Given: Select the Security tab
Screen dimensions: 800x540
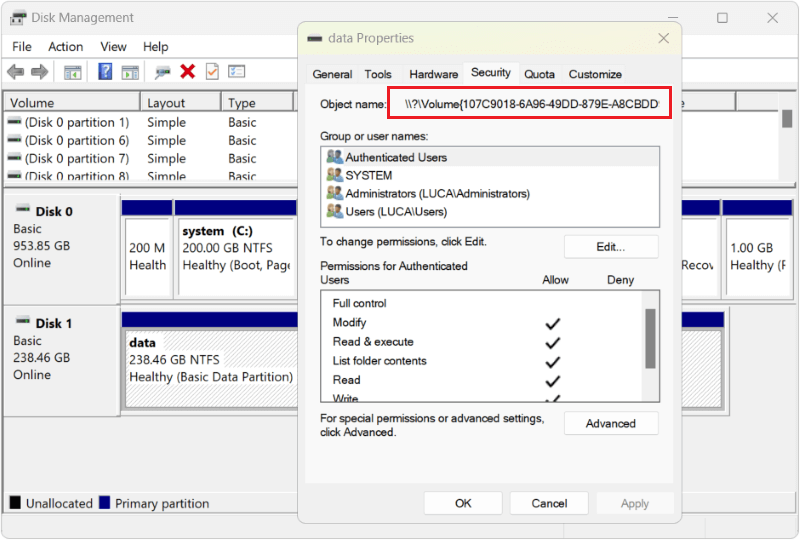Looking at the screenshot, I should coord(491,73).
